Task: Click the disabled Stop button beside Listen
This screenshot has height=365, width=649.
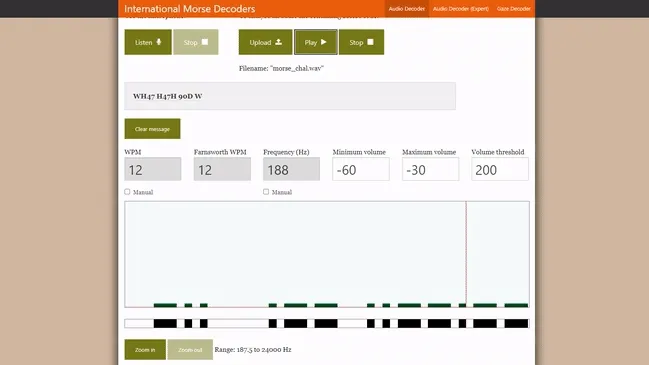Action: [x=196, y=42]
